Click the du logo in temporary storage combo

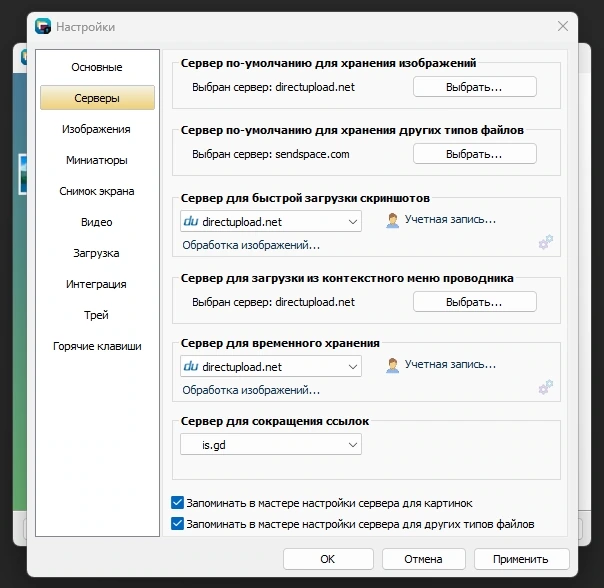tap(191, 366)
